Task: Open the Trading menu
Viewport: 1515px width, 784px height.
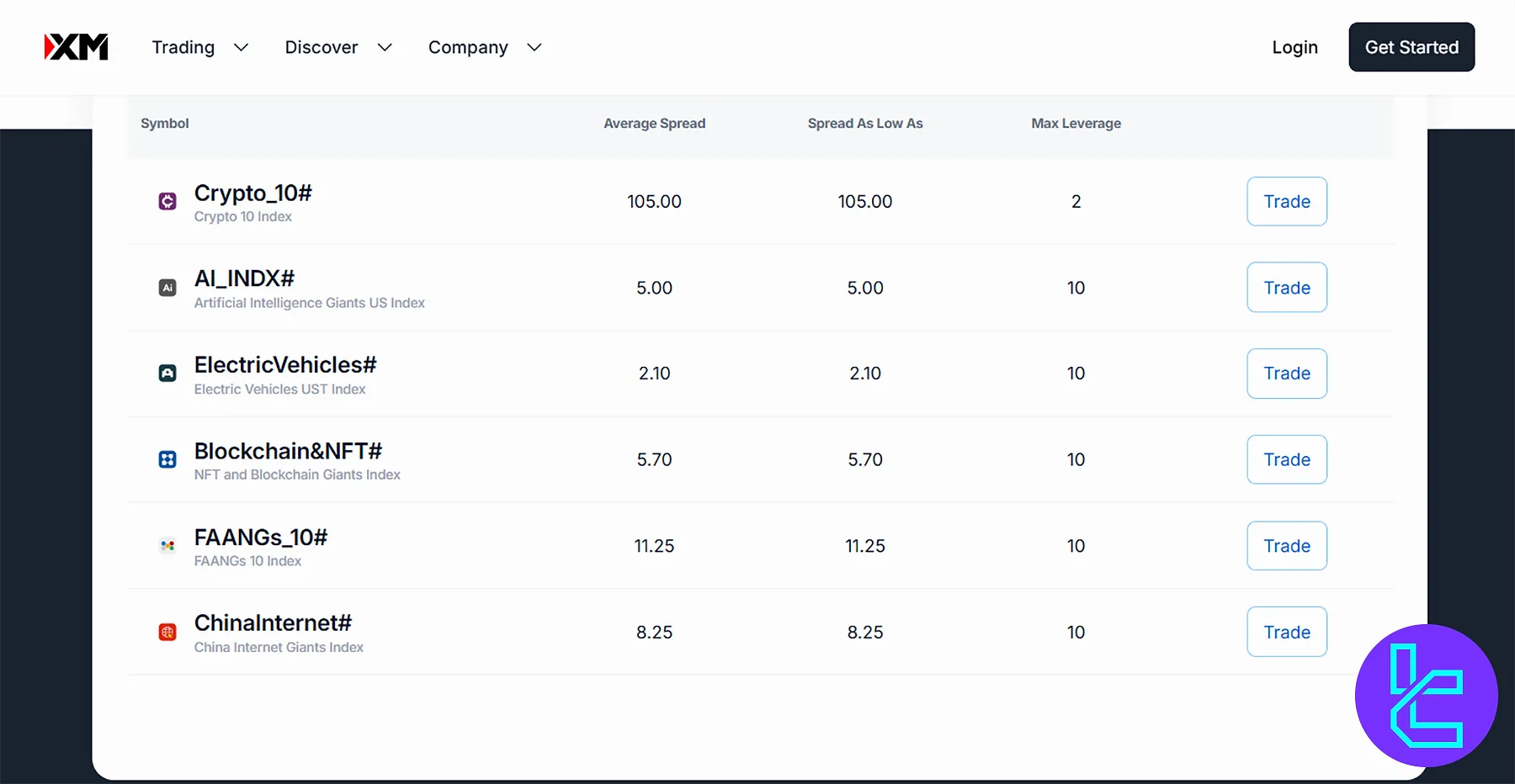Action: [x=183, y=48]
